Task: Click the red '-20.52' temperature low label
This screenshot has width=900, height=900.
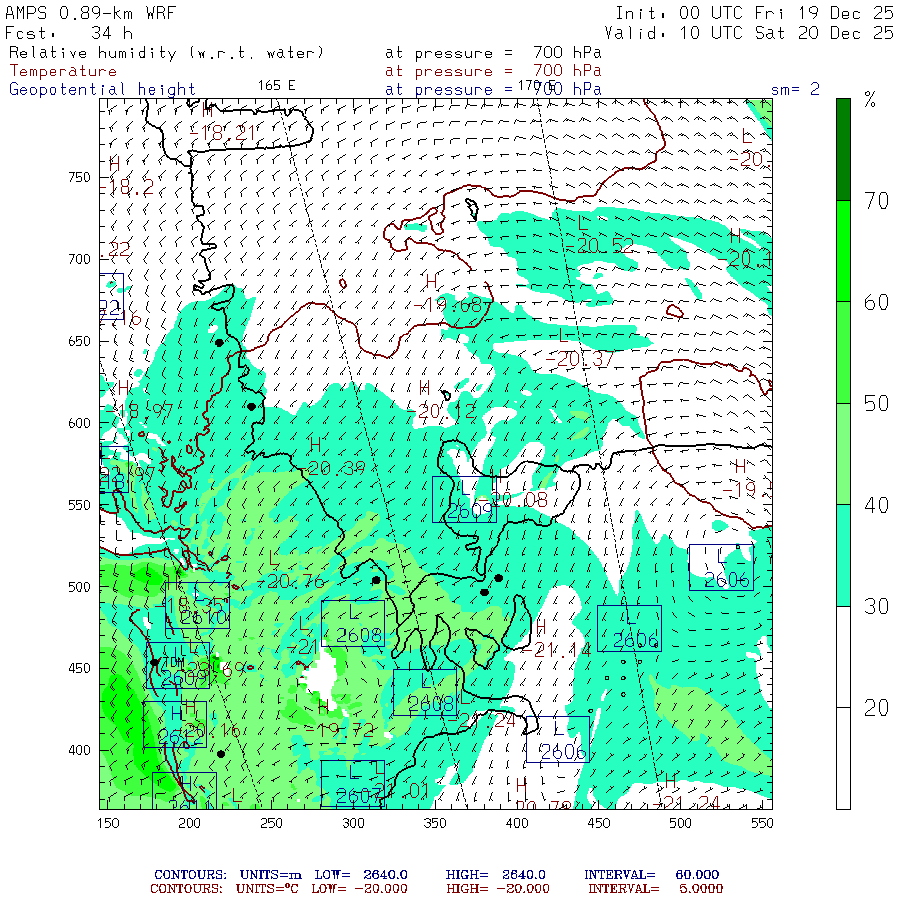Action: click(599, 246)
